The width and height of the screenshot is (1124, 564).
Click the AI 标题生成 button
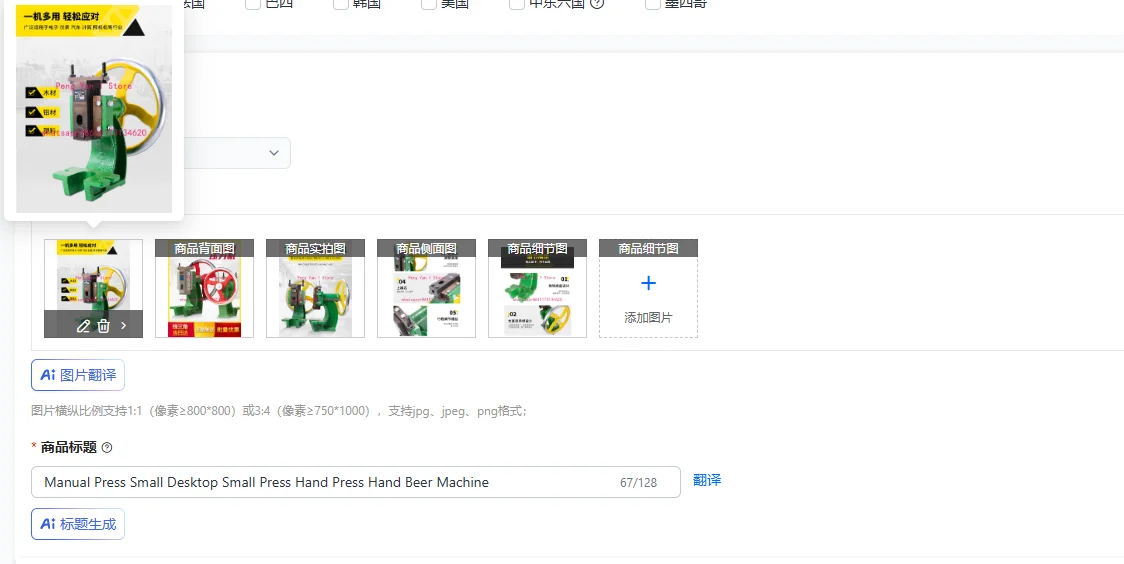[78, 524]
